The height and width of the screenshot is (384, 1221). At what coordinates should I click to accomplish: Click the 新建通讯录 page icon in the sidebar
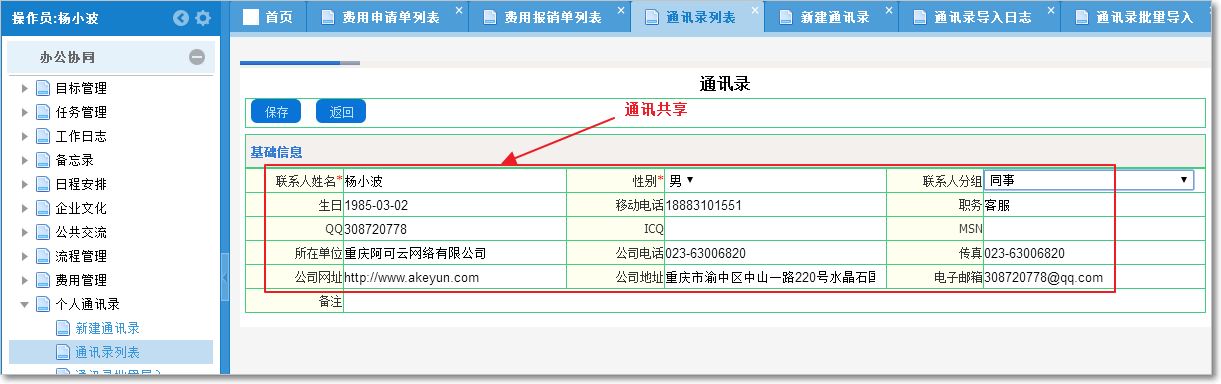coord(63,328)
